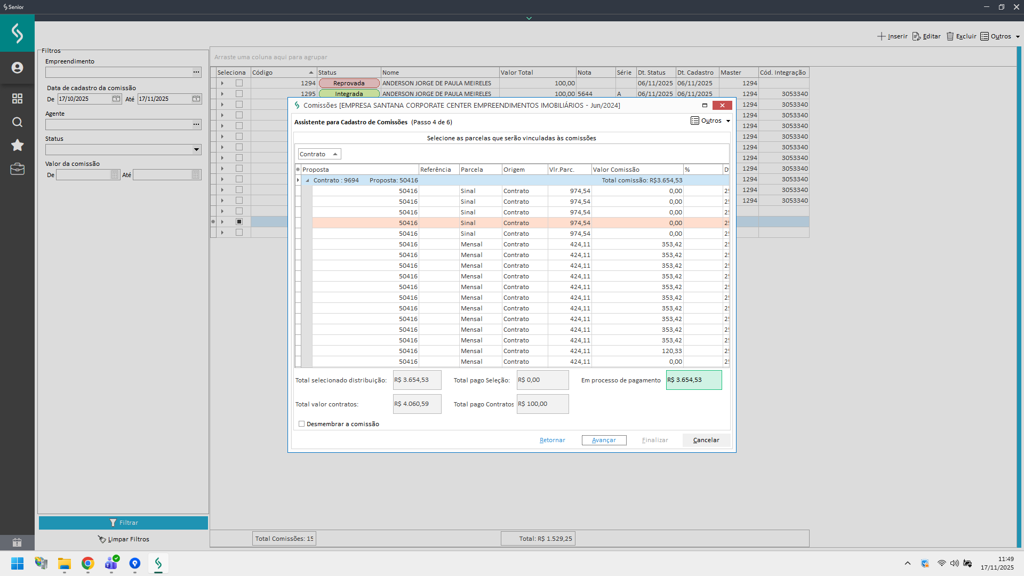Tick the Seleciona checkbox for row 1295
The height and width of the screenshot is (576, 1024).
(239, 94)
